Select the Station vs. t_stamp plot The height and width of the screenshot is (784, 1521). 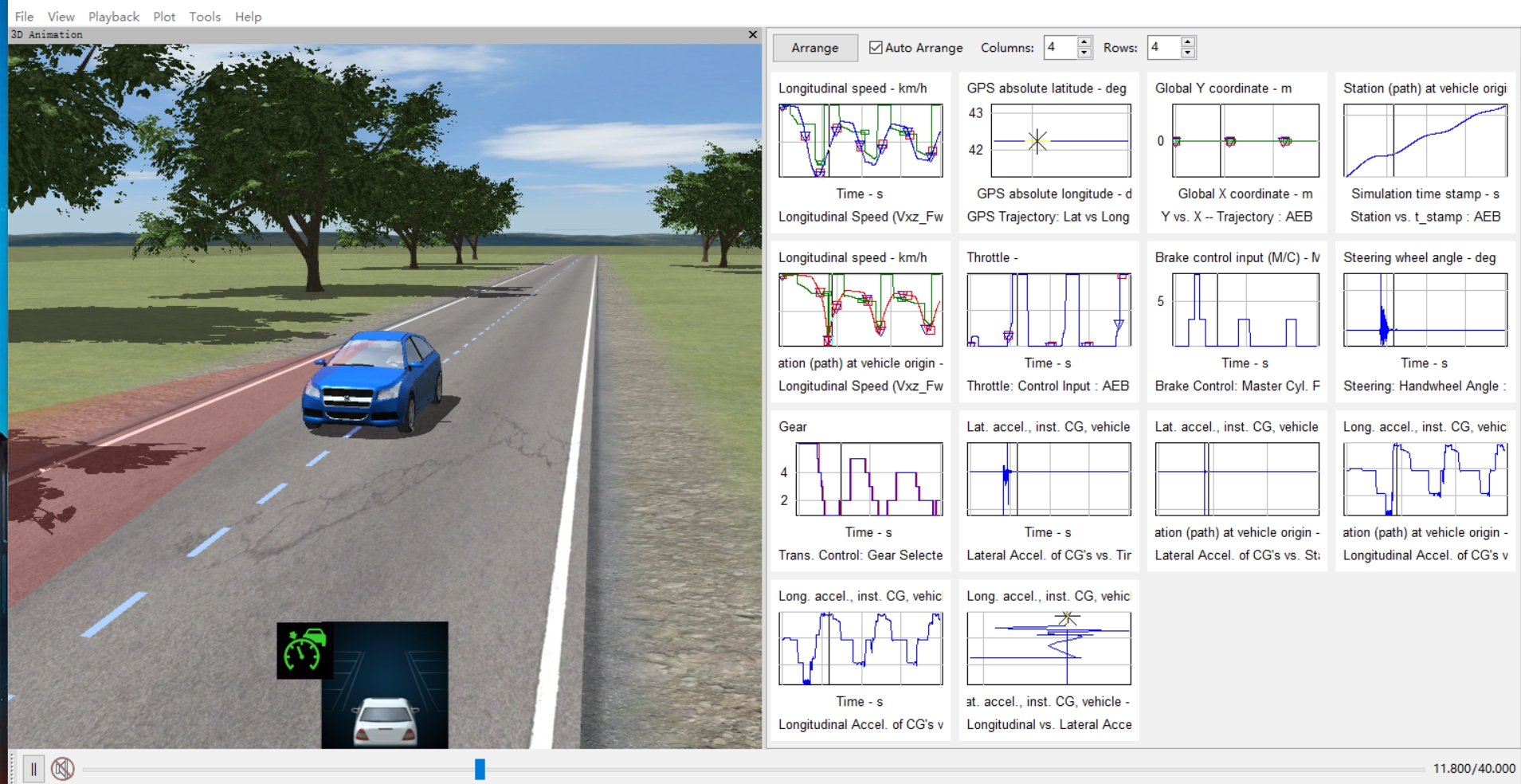(x=1425, y=152)
